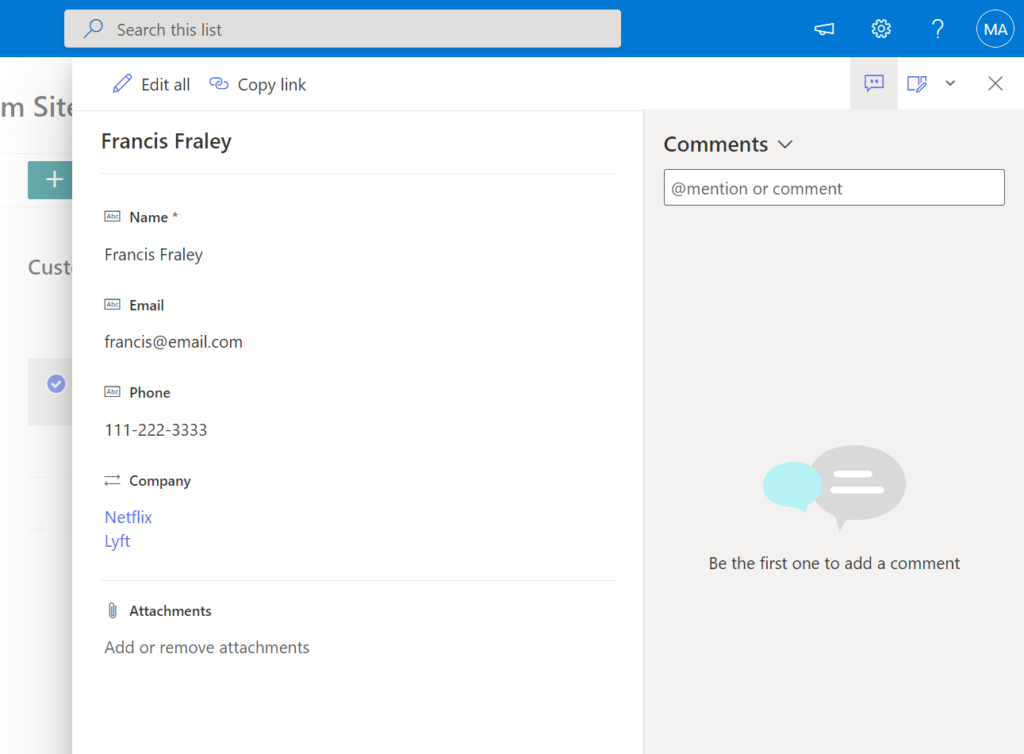Click the Email field text icon
Image resolution: width=1024 pixels, height=754 pixels.
(112, 304)
